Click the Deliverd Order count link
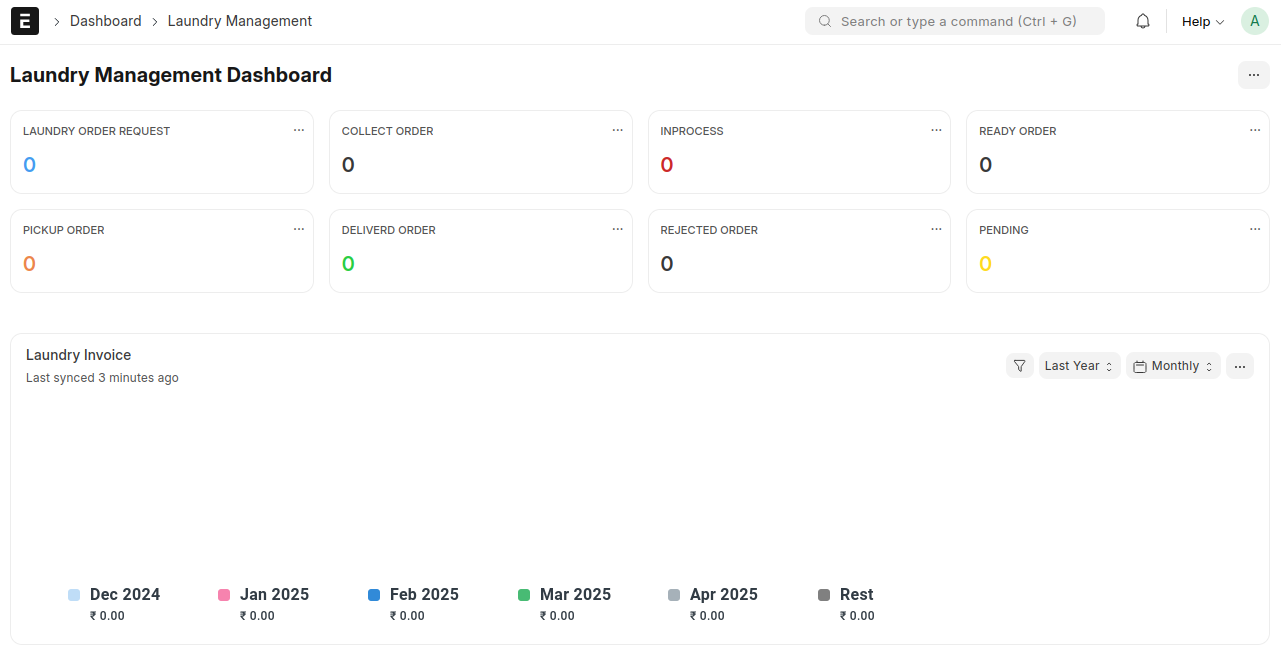1281x657 pixels. pos(347,263)
